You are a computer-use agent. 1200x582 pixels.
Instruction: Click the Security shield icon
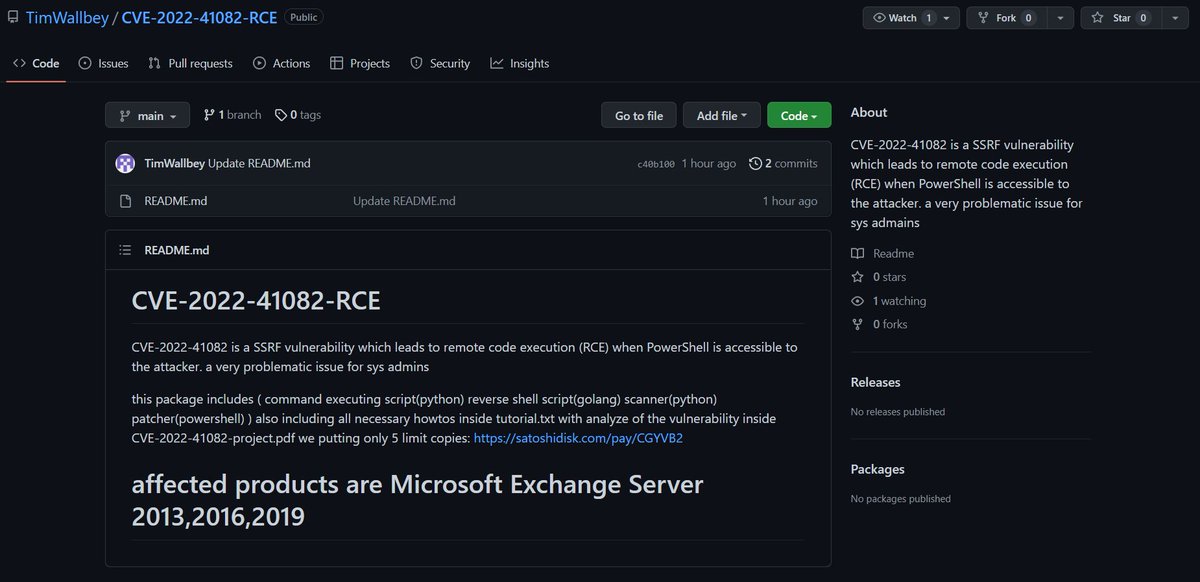[x=416, y=63]
